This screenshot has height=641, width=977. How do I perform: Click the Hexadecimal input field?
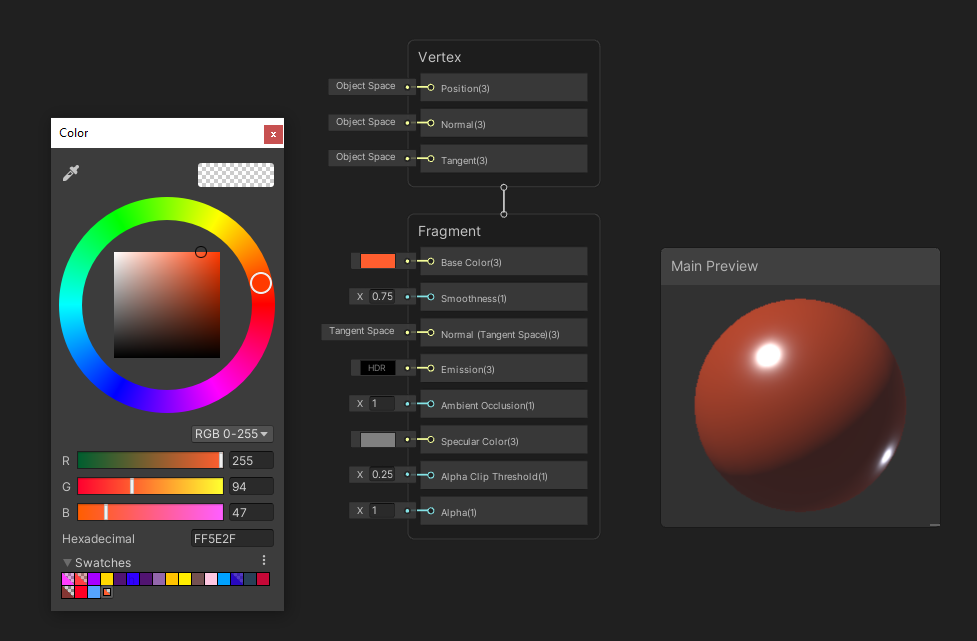pyautogui.click(x=231, y=538)
